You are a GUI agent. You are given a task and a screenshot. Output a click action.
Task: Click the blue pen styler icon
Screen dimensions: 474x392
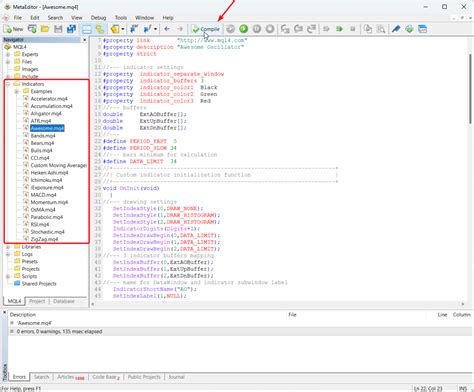pyautogui.click(x=396, y=29)
